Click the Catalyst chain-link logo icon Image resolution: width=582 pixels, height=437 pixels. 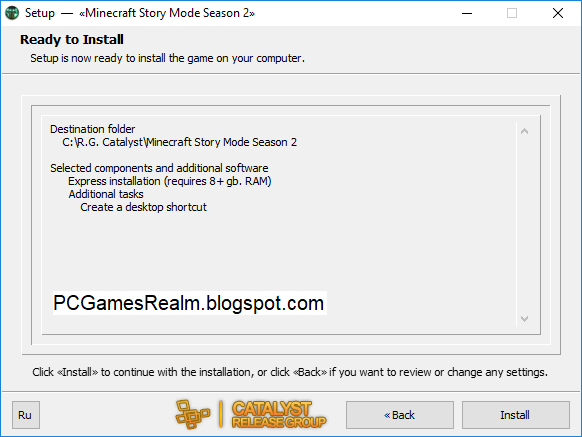pyautogui.click(x=193, y=414)
